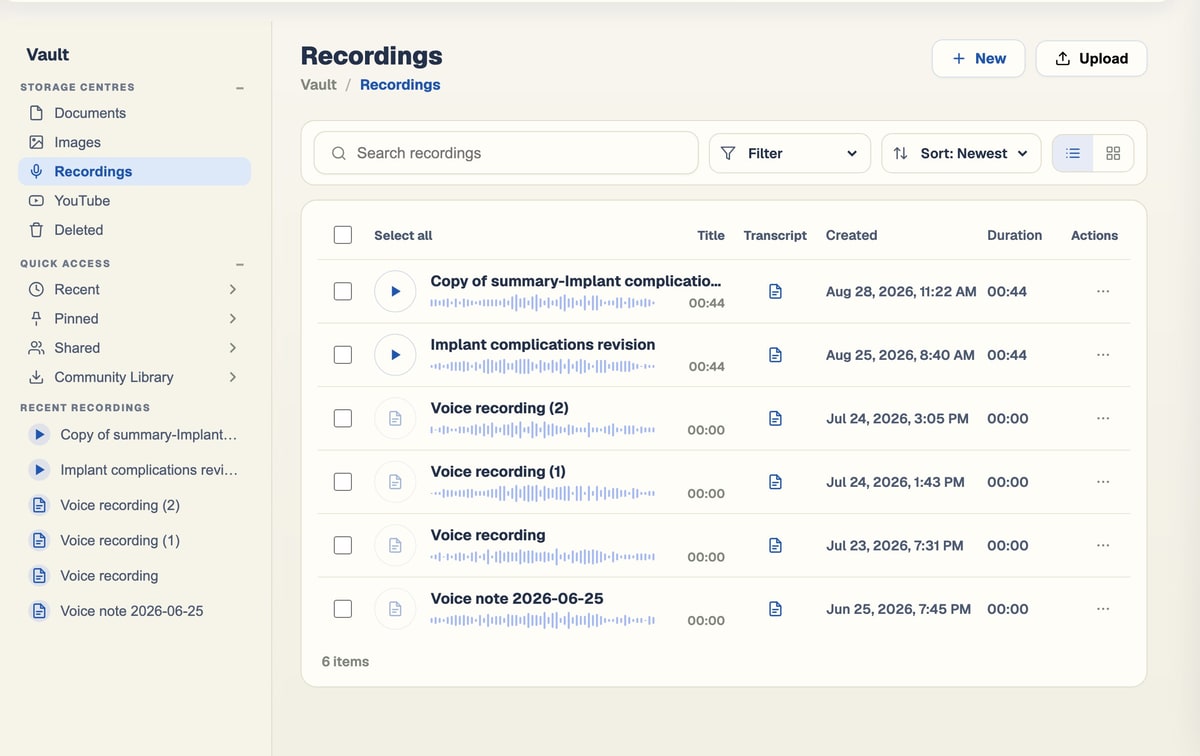Click sidebar file icon for Voice recording (1)
The width and height of the screenshot is (1200, 756).
tap(39, 540)
